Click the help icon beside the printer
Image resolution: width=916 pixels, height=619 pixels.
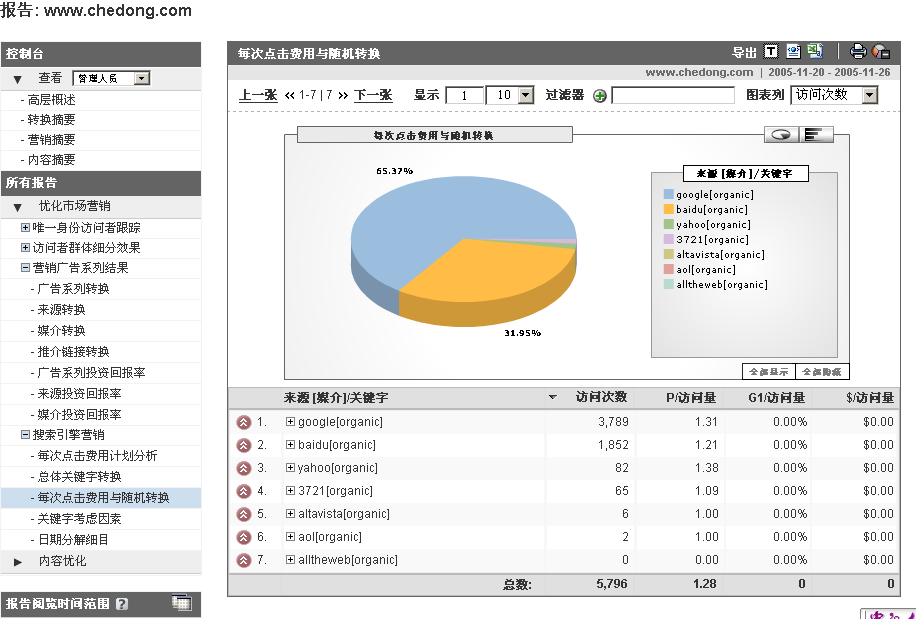[881, 52]
